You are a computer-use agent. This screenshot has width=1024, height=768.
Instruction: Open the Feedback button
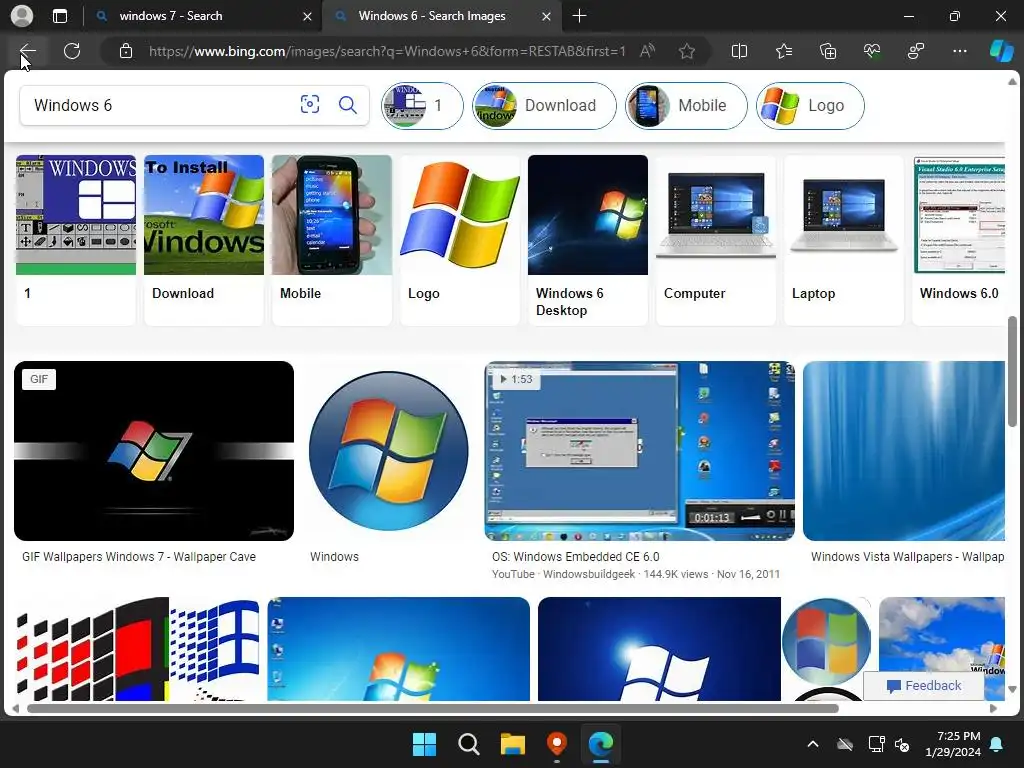(x=923, y=685)
